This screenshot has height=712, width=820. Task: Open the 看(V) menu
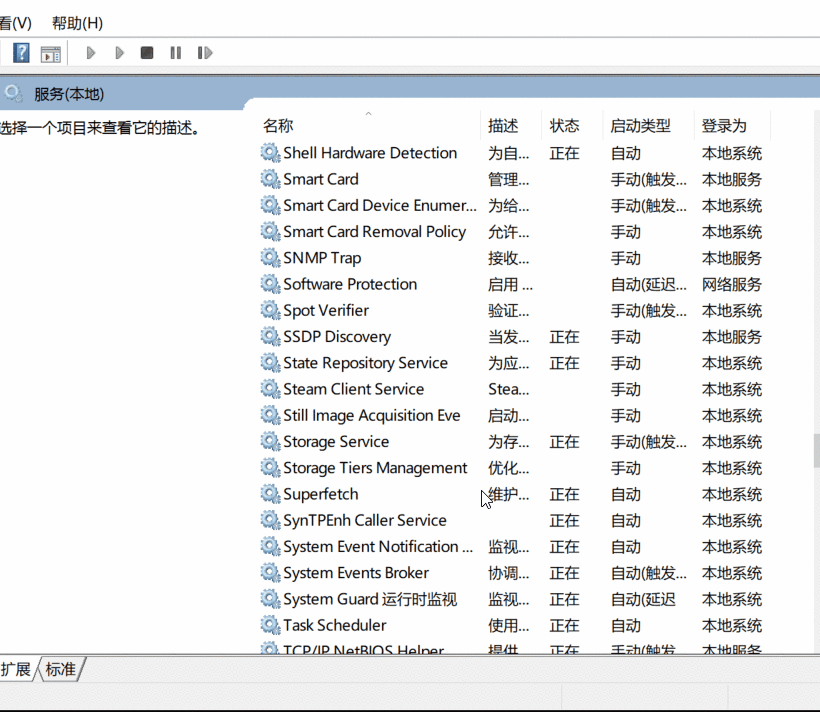(x=15, y=22)
